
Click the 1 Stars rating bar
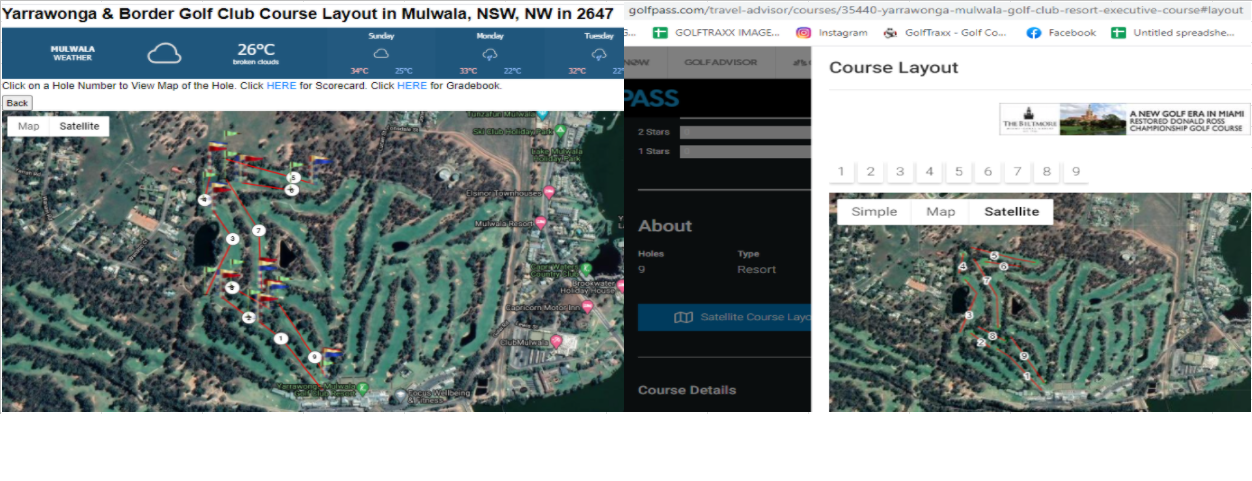click(746, 151)
